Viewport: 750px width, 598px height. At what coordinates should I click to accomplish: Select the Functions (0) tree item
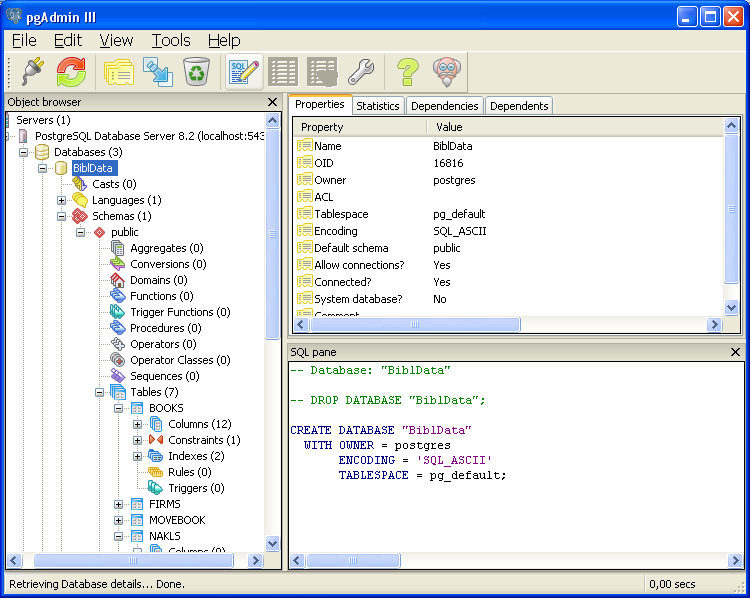162,296
